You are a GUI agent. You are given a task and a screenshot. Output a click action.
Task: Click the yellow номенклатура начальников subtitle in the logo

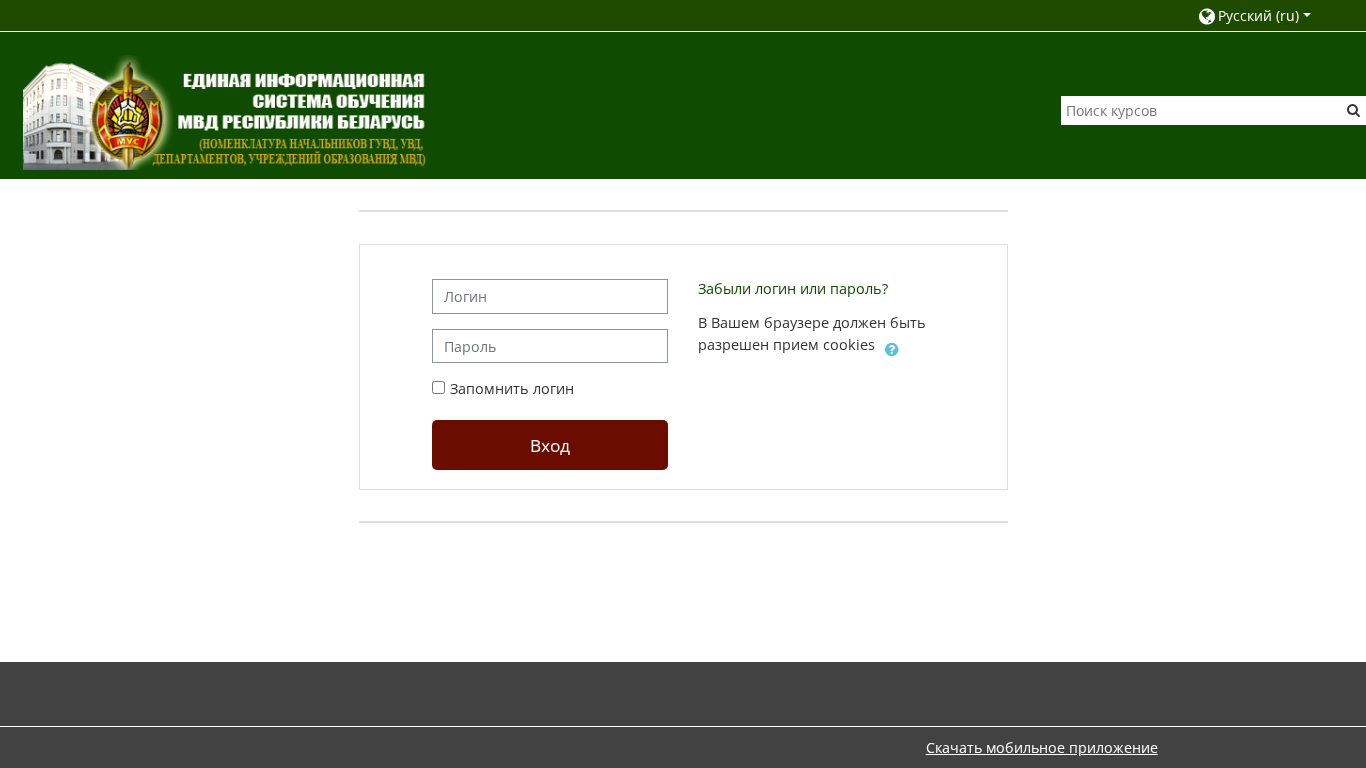click(289, 151)
